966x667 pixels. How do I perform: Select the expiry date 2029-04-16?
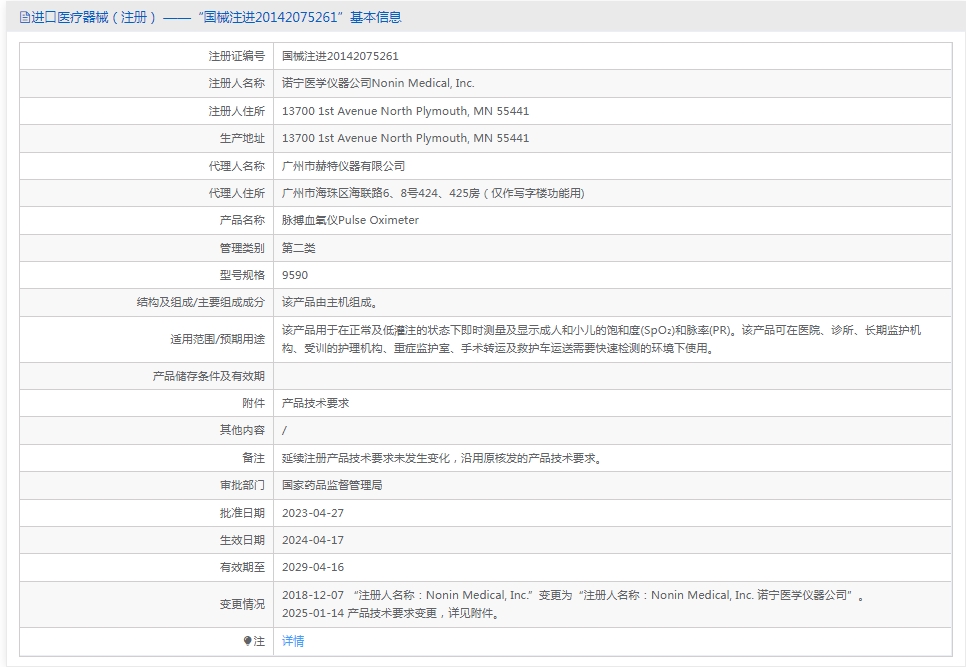pos(313,567)
